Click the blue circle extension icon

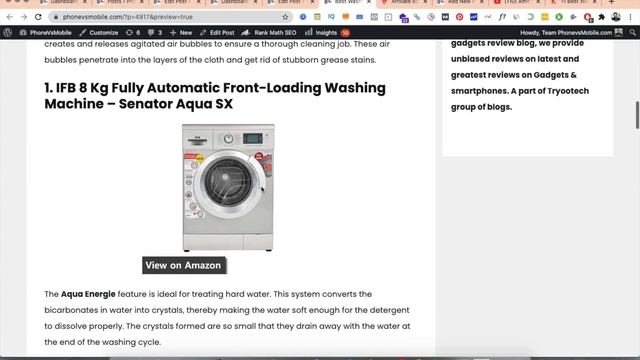tap(303, 17)
